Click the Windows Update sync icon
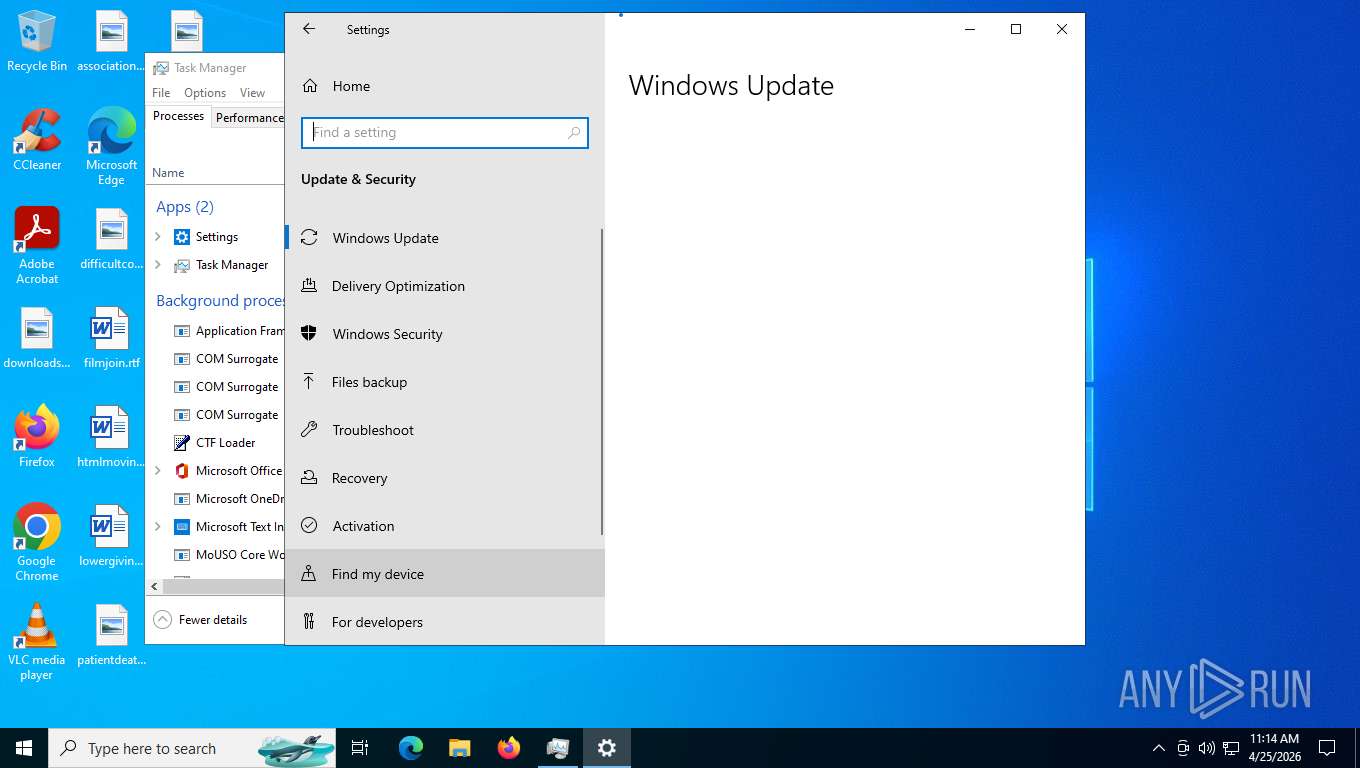1360x768 pixels. 309,238
